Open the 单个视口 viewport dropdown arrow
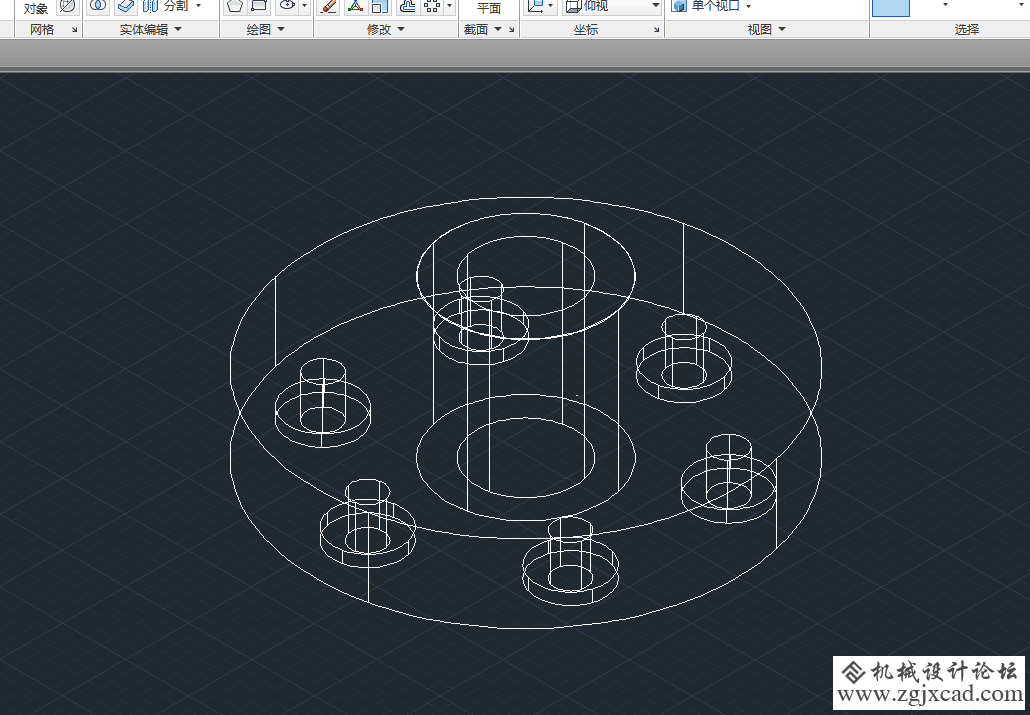1030x715 pixels. tap(748, 6)
